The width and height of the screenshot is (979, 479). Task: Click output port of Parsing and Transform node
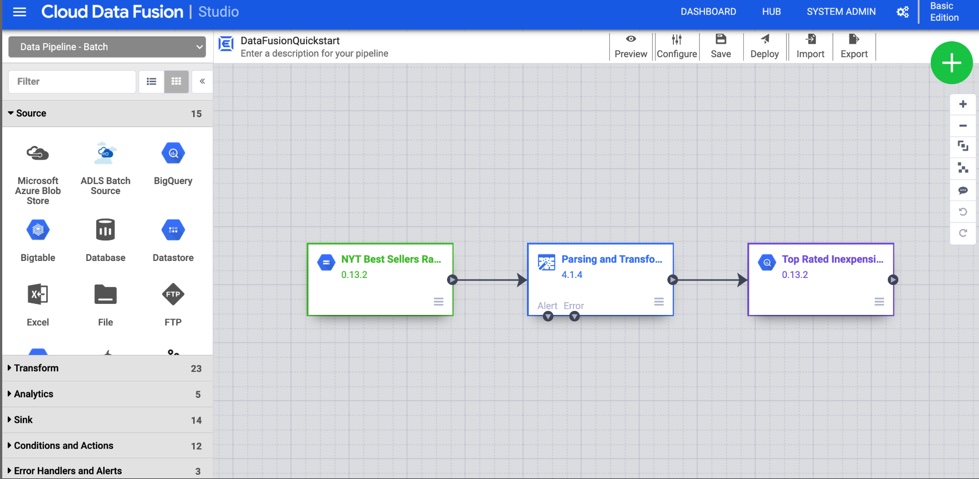672,280
